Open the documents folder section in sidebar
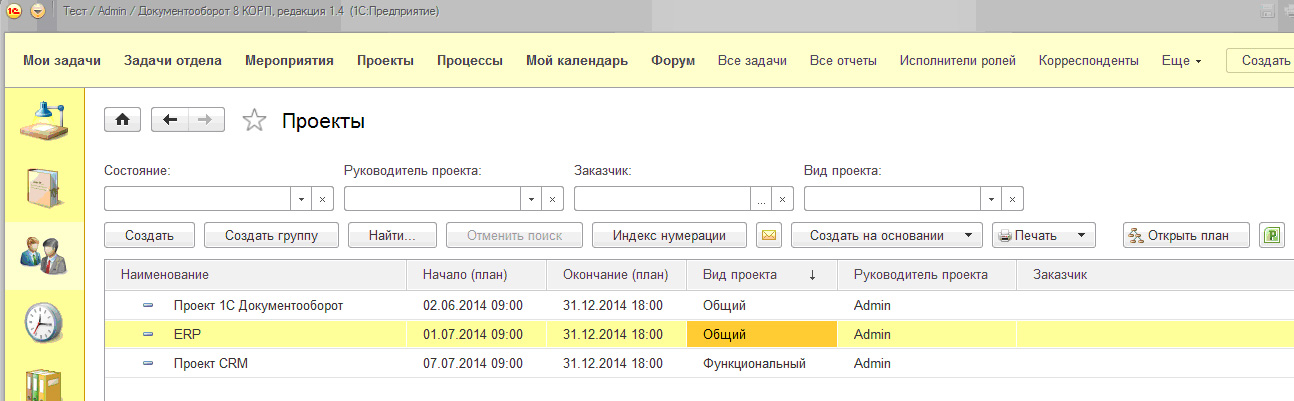Screen dimensions: 1294x401 43,187
